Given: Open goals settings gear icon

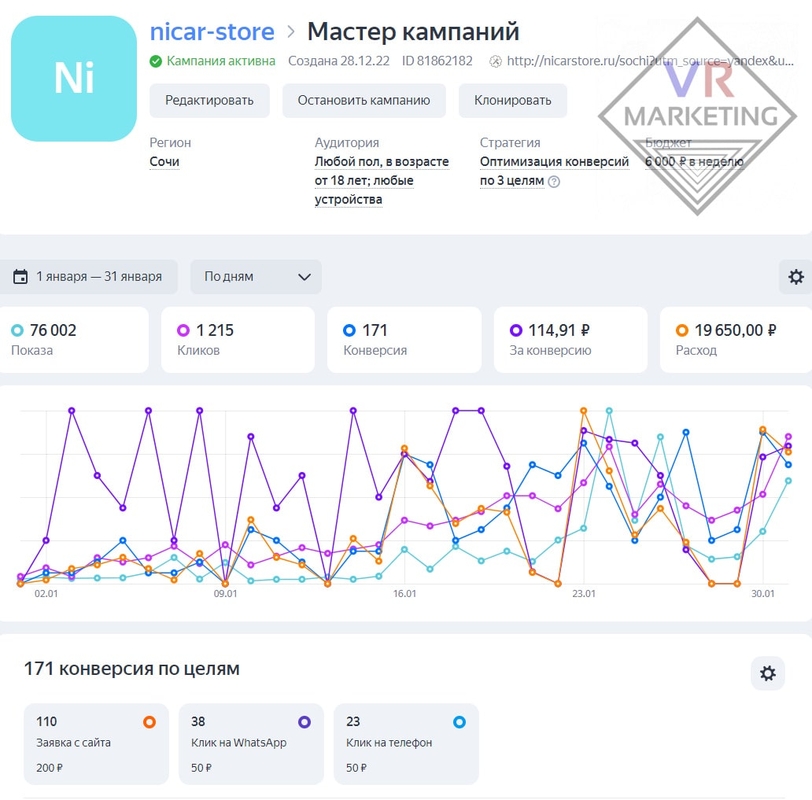Looking at the screenshot, I should (x=767, y=673).
